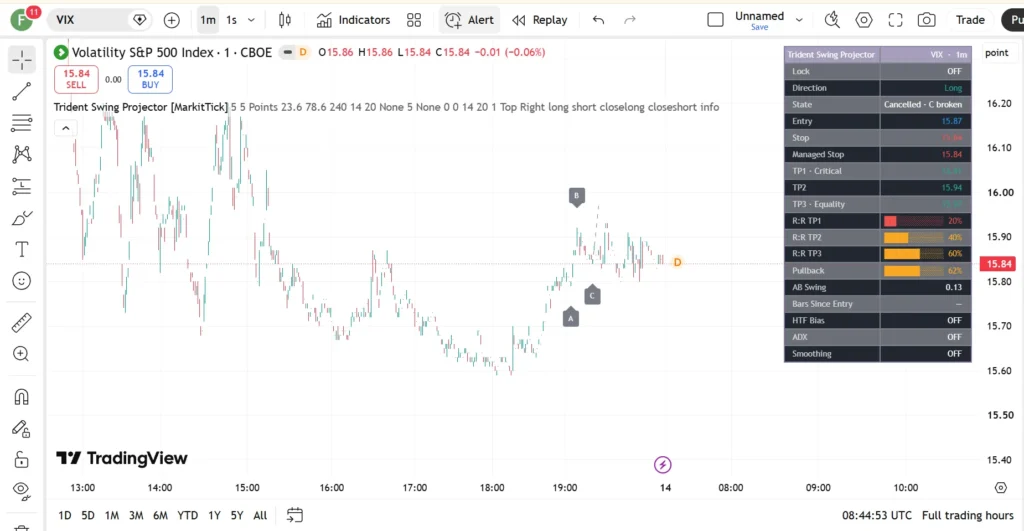Click the orange D badge beside CBOE
This screenshot has width=1024, height=531.
tap(303, 52)
